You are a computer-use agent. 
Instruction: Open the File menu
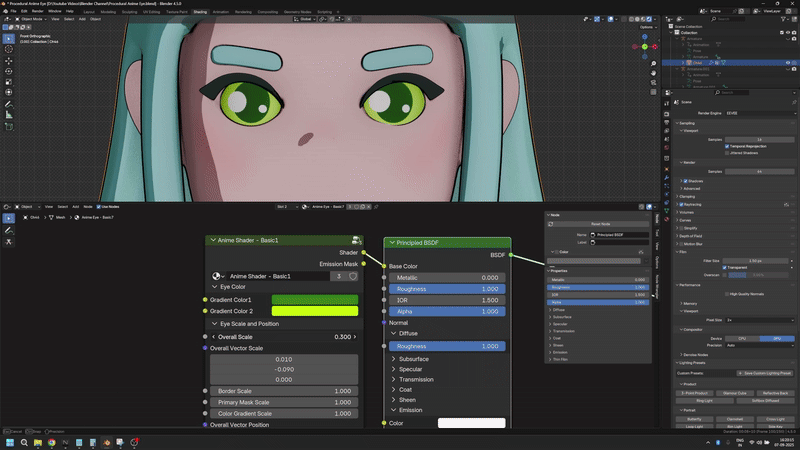point(13,11)
